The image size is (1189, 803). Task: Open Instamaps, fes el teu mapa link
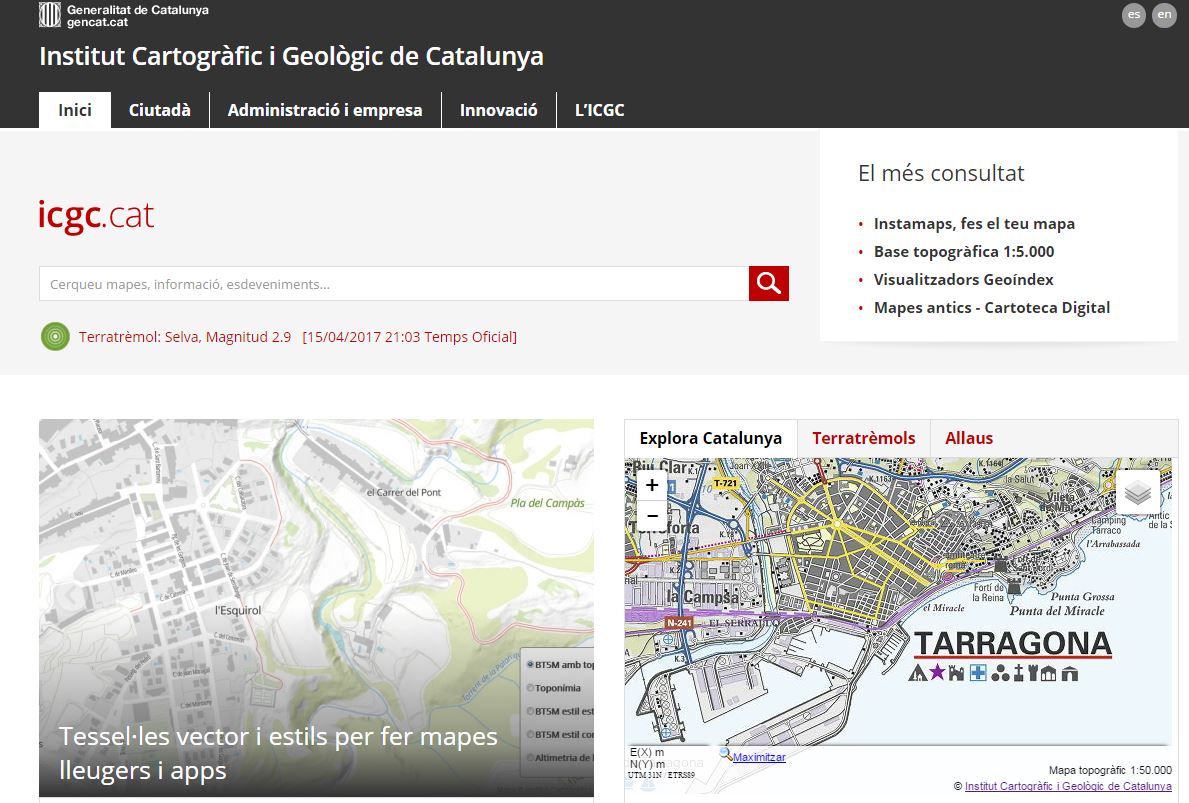974,224
